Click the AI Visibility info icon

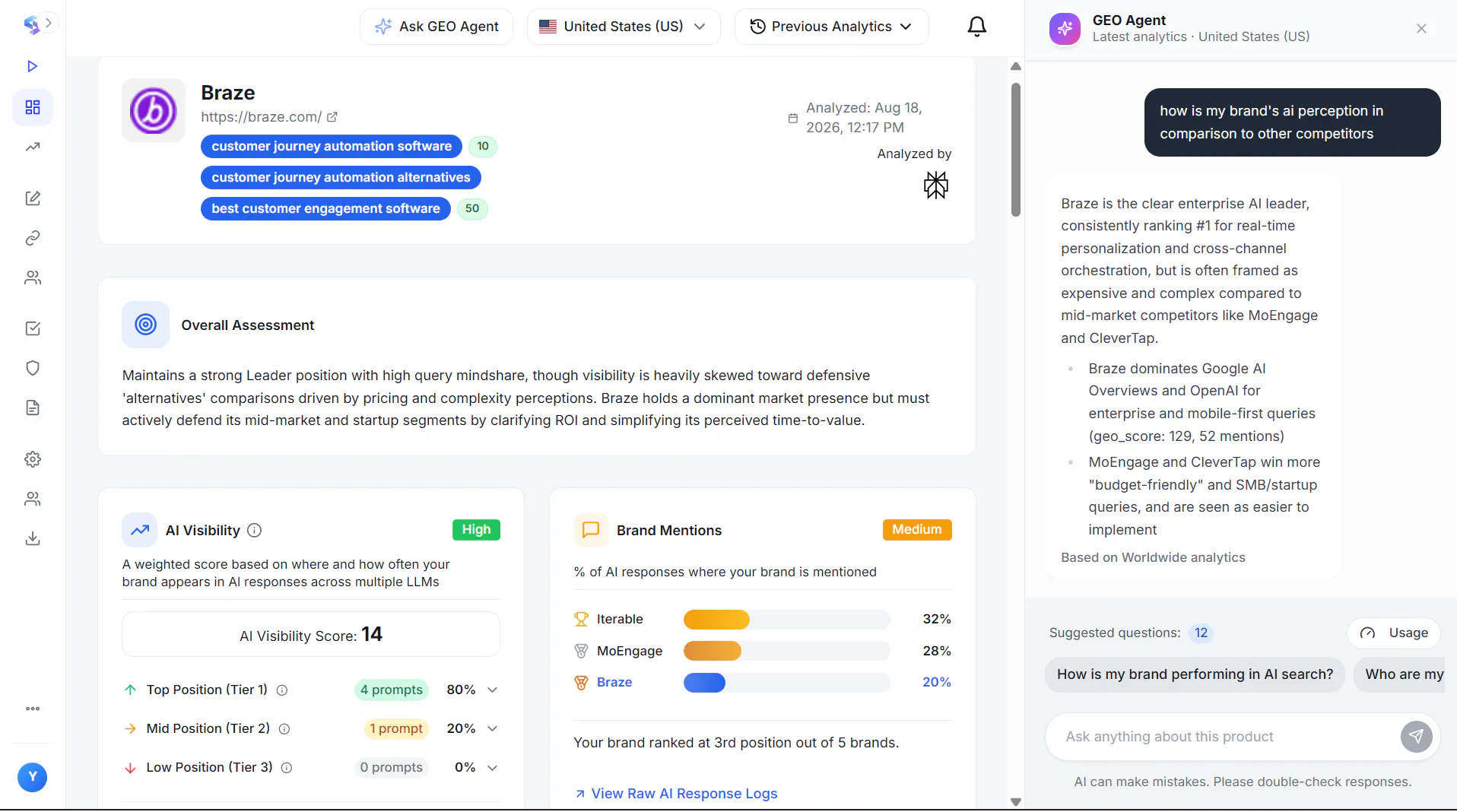click(x=255, y=531)
